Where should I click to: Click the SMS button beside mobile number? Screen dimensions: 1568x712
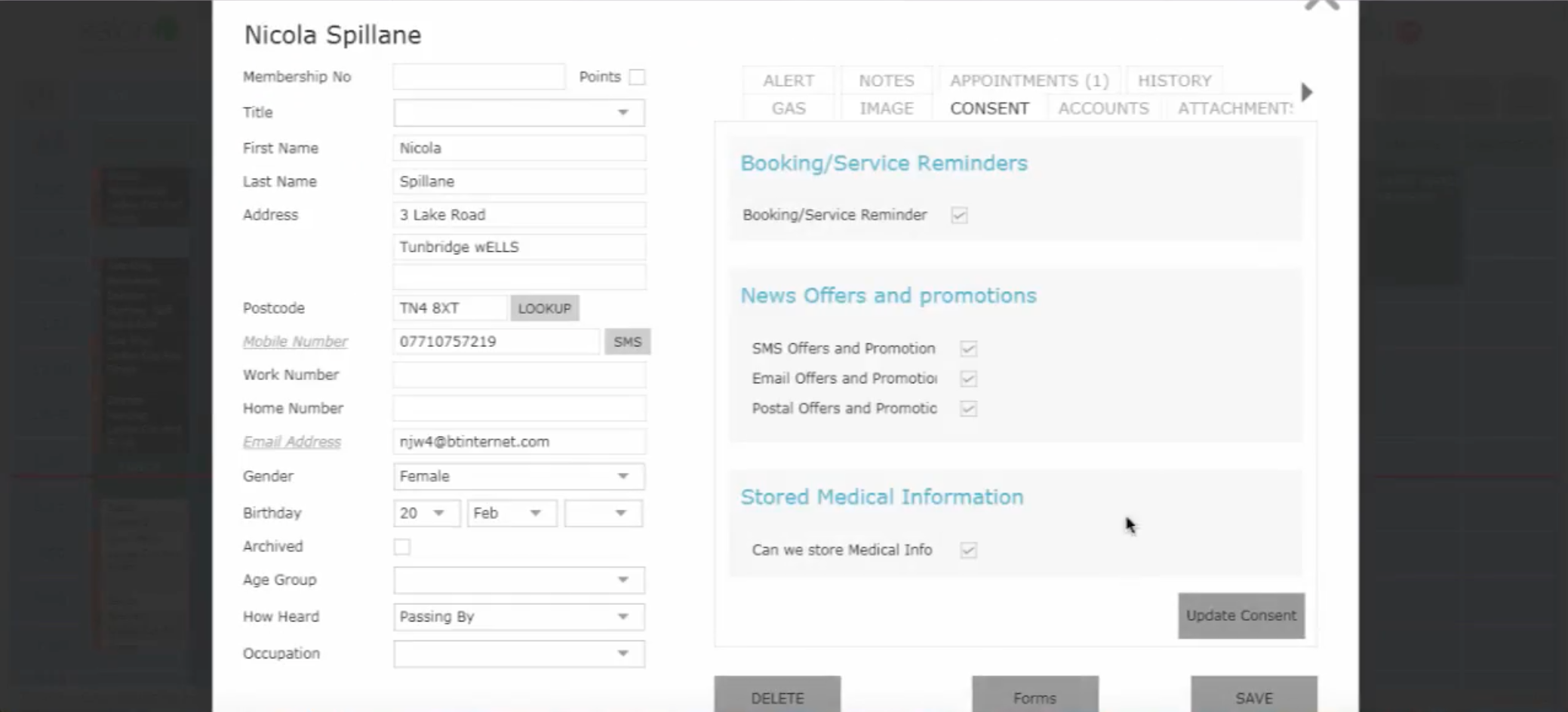click(x=627, y=342)
